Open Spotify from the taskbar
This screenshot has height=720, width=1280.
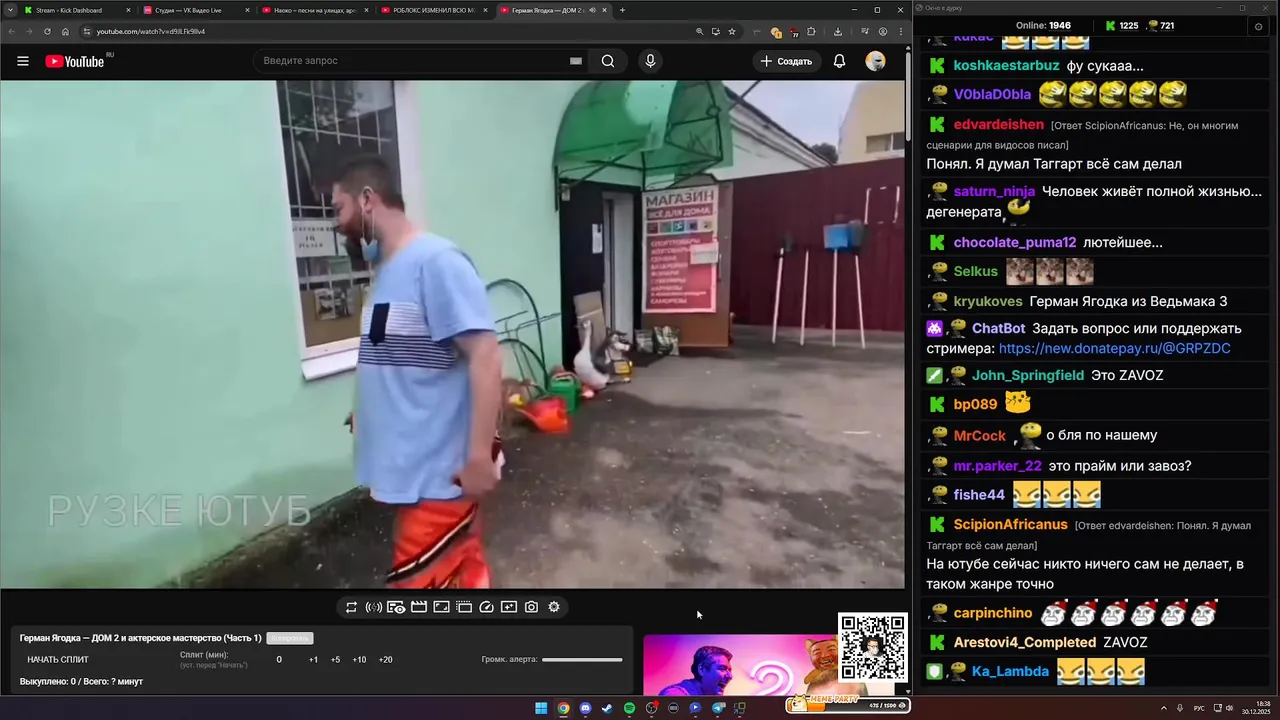click(629, 708)
